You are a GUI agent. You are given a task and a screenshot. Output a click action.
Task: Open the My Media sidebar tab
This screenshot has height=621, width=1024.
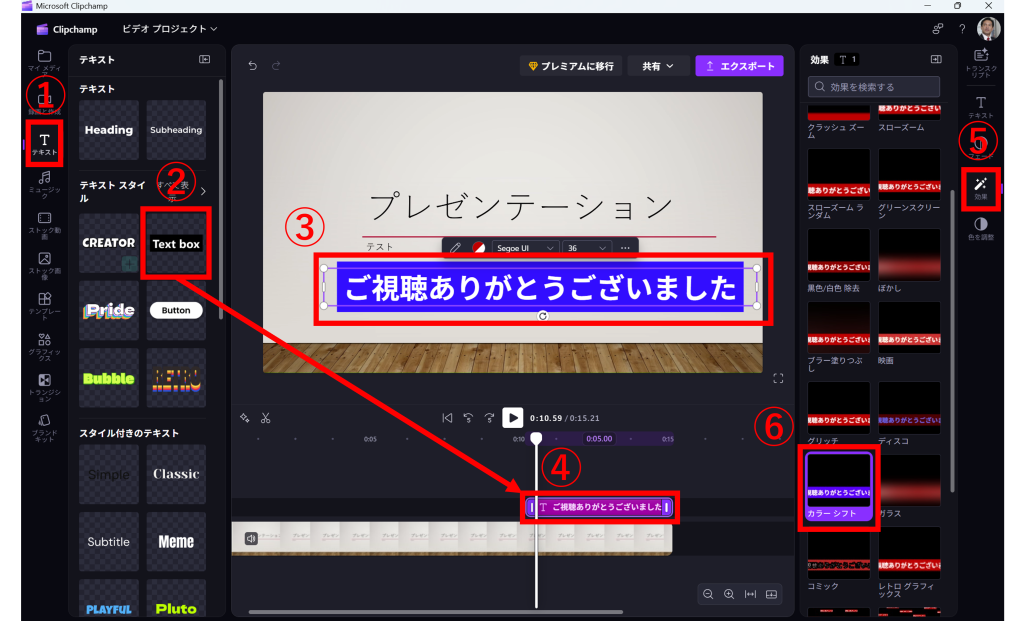click(44, 61)
